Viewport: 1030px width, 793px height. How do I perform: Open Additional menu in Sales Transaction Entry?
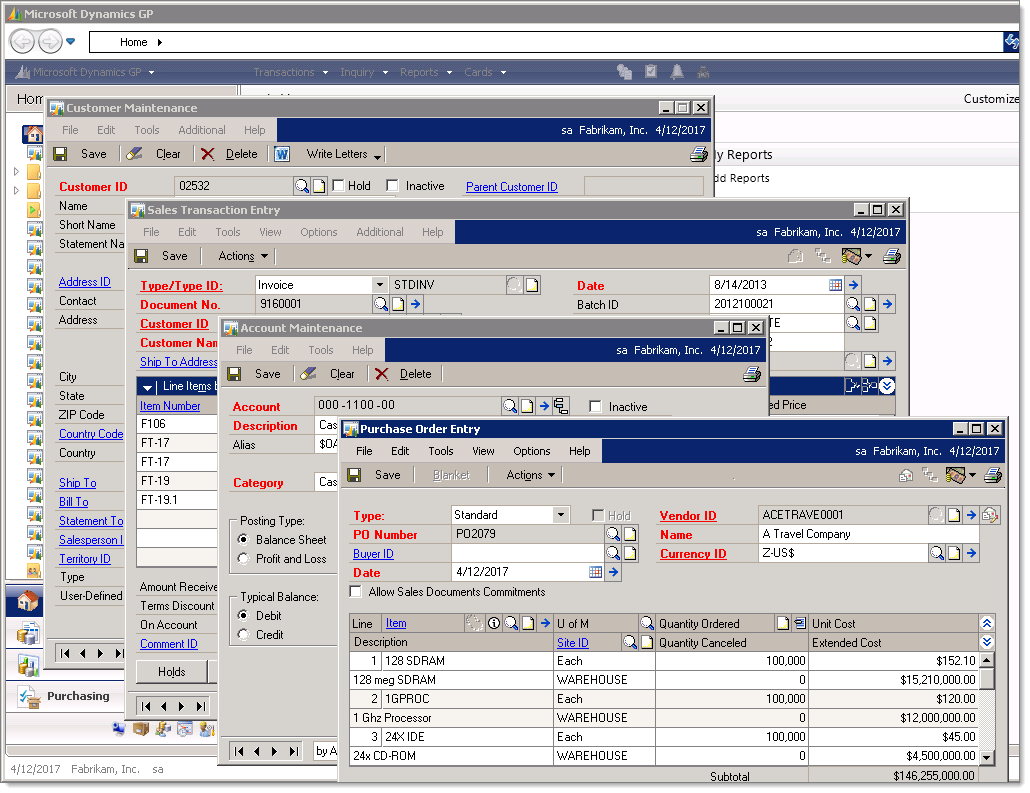380,231
